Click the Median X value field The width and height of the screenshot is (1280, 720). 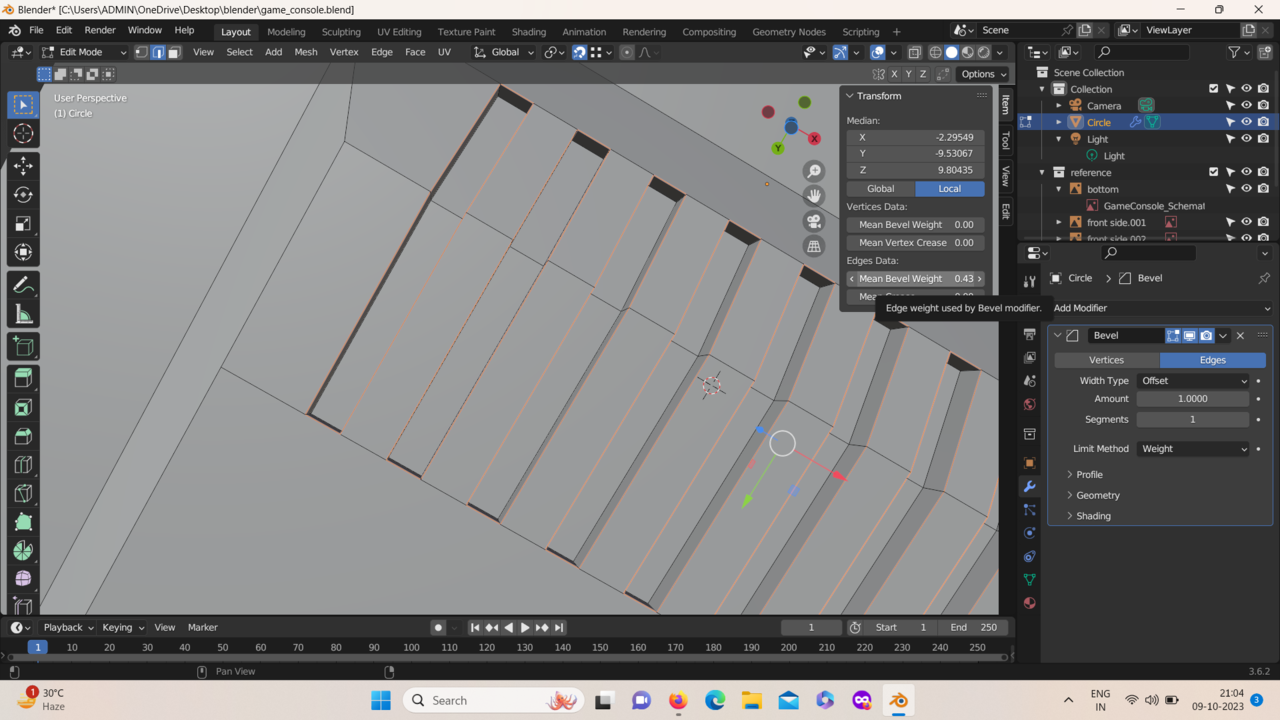(x=916, y=138)
